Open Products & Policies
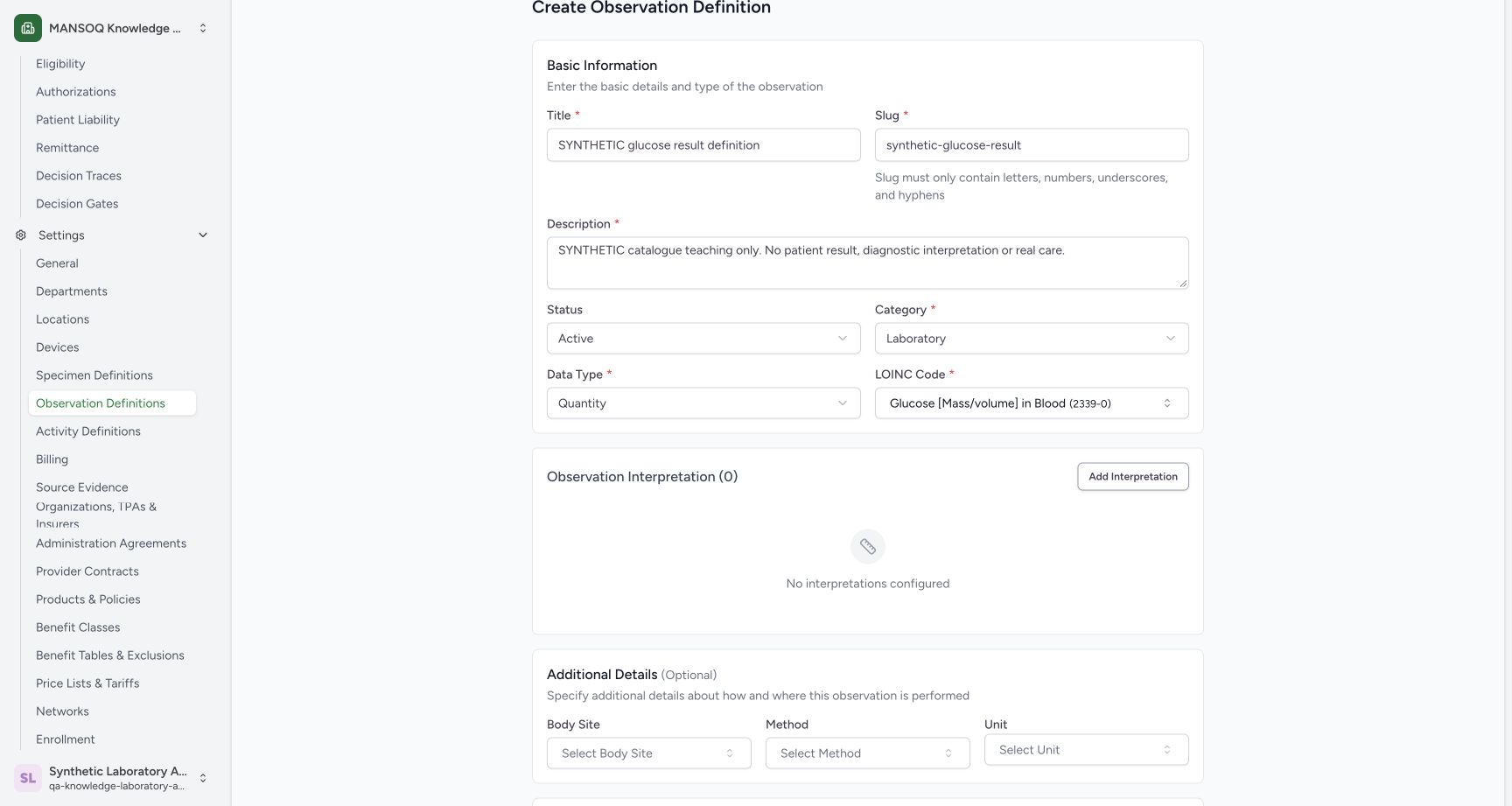Viewport: 1512px width, 806px height. coord(88,599)
